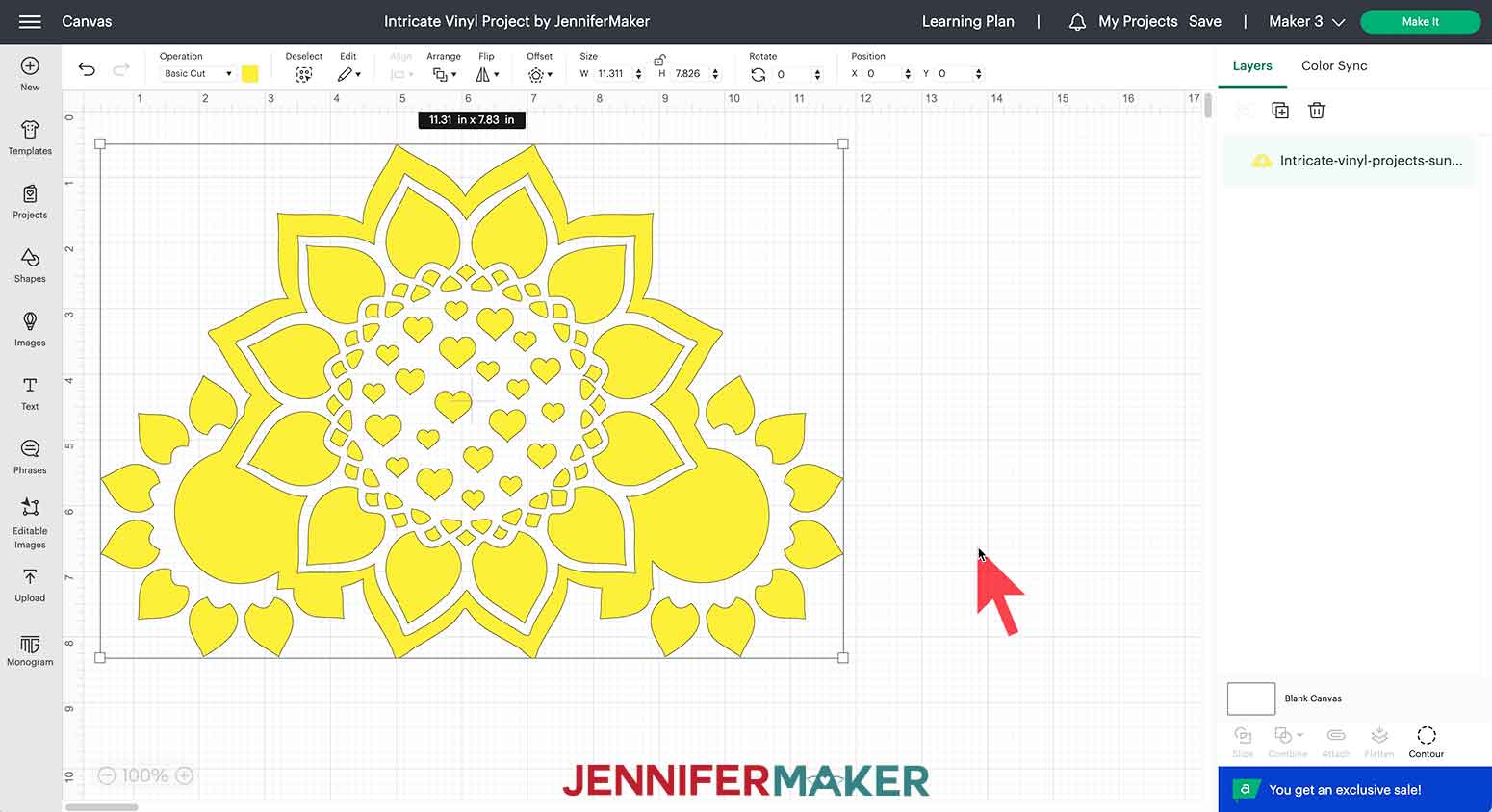Image resolution: width=1492 pixels, height=812 pixels.
Task: Undo the last action
Action: point(87,69)
